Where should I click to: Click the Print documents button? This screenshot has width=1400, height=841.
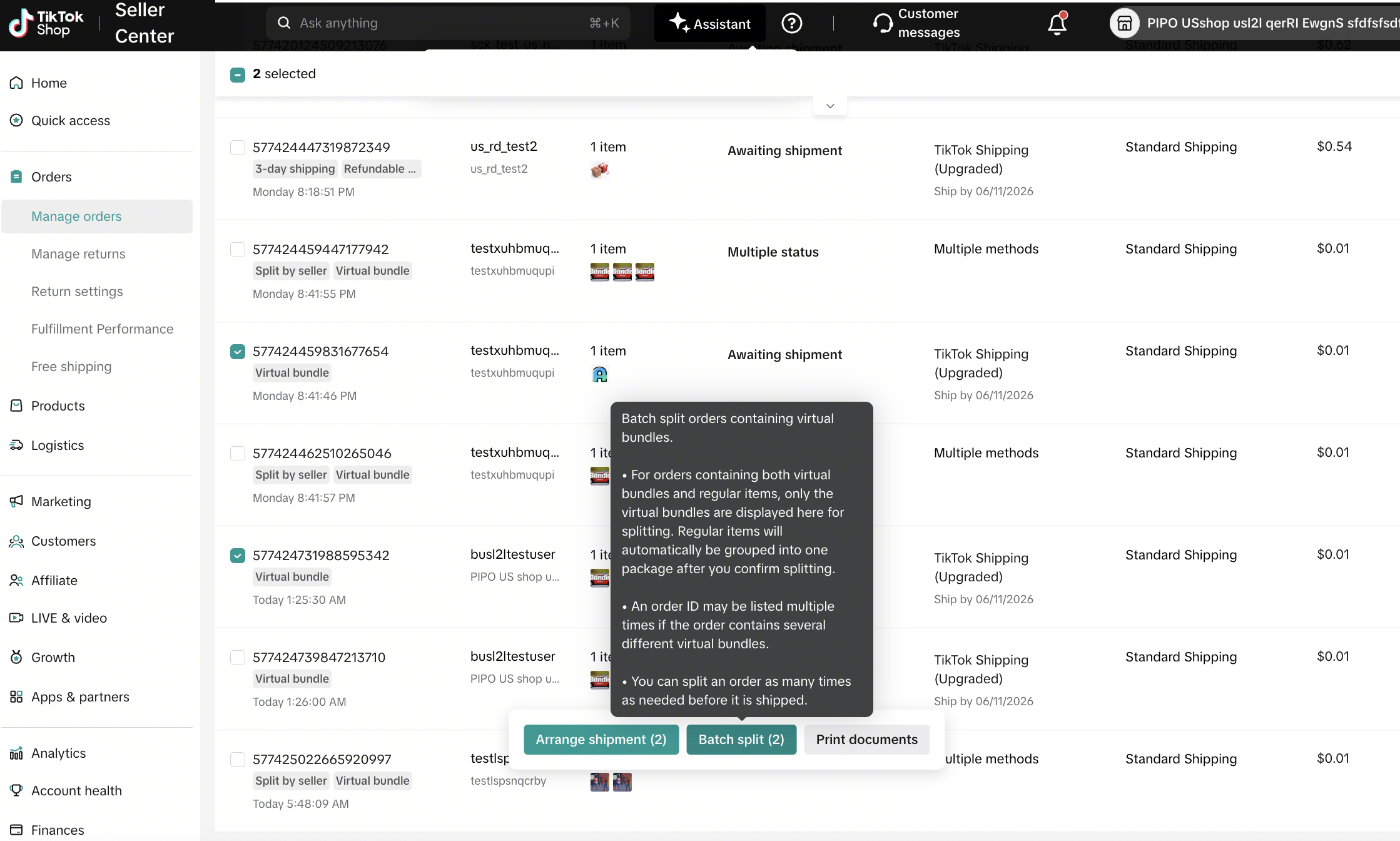(x=866, y=740)
